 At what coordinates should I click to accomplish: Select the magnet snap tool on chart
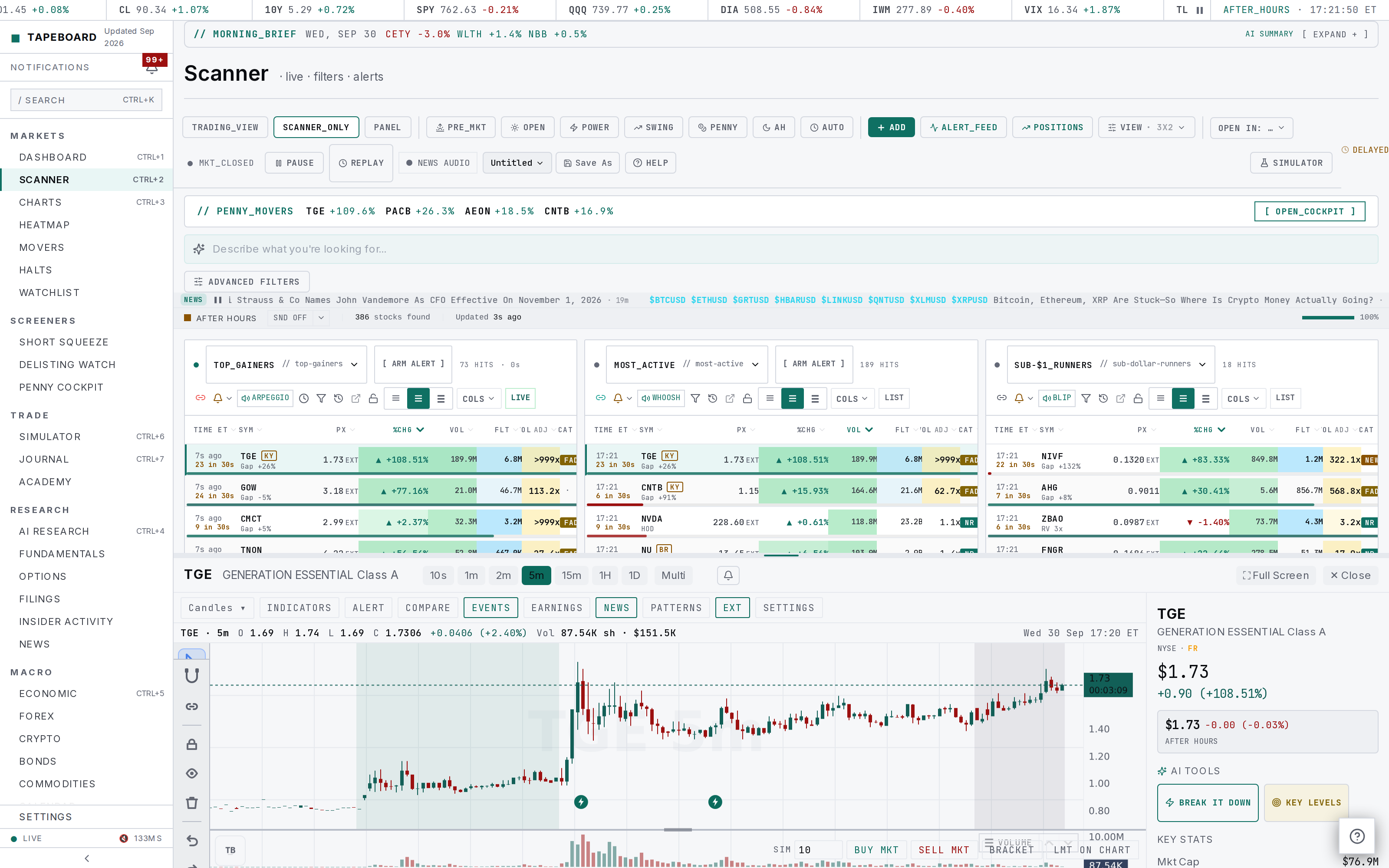click(x=192, y=676)
